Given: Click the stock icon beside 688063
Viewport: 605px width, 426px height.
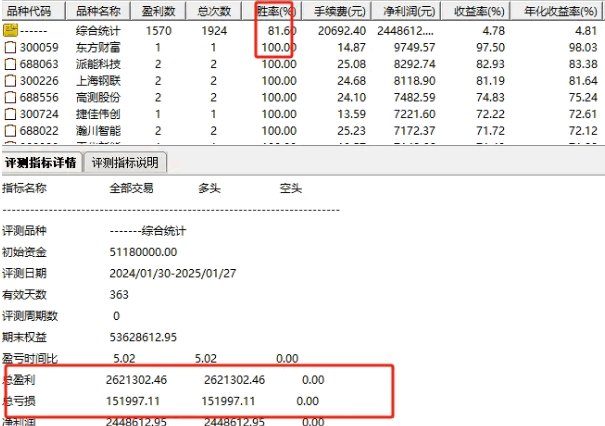Looking at the screenshot, I should pyautogui.click(x=10, y=64).
